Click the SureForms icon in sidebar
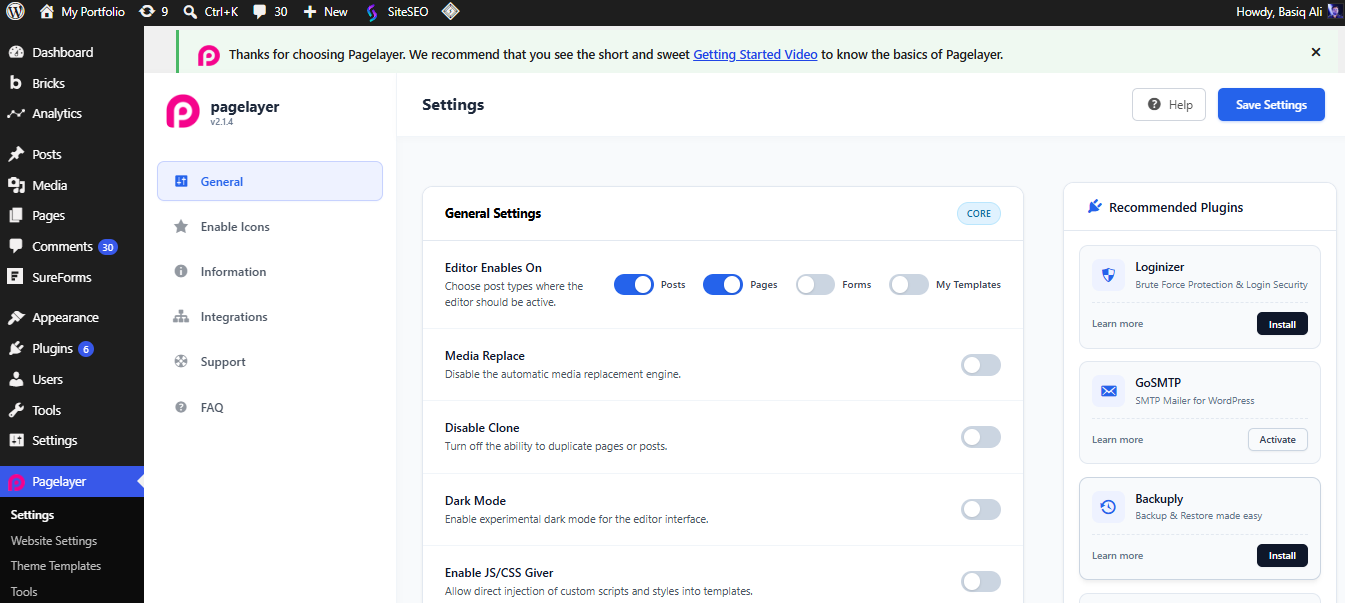 tap(15, 277)
